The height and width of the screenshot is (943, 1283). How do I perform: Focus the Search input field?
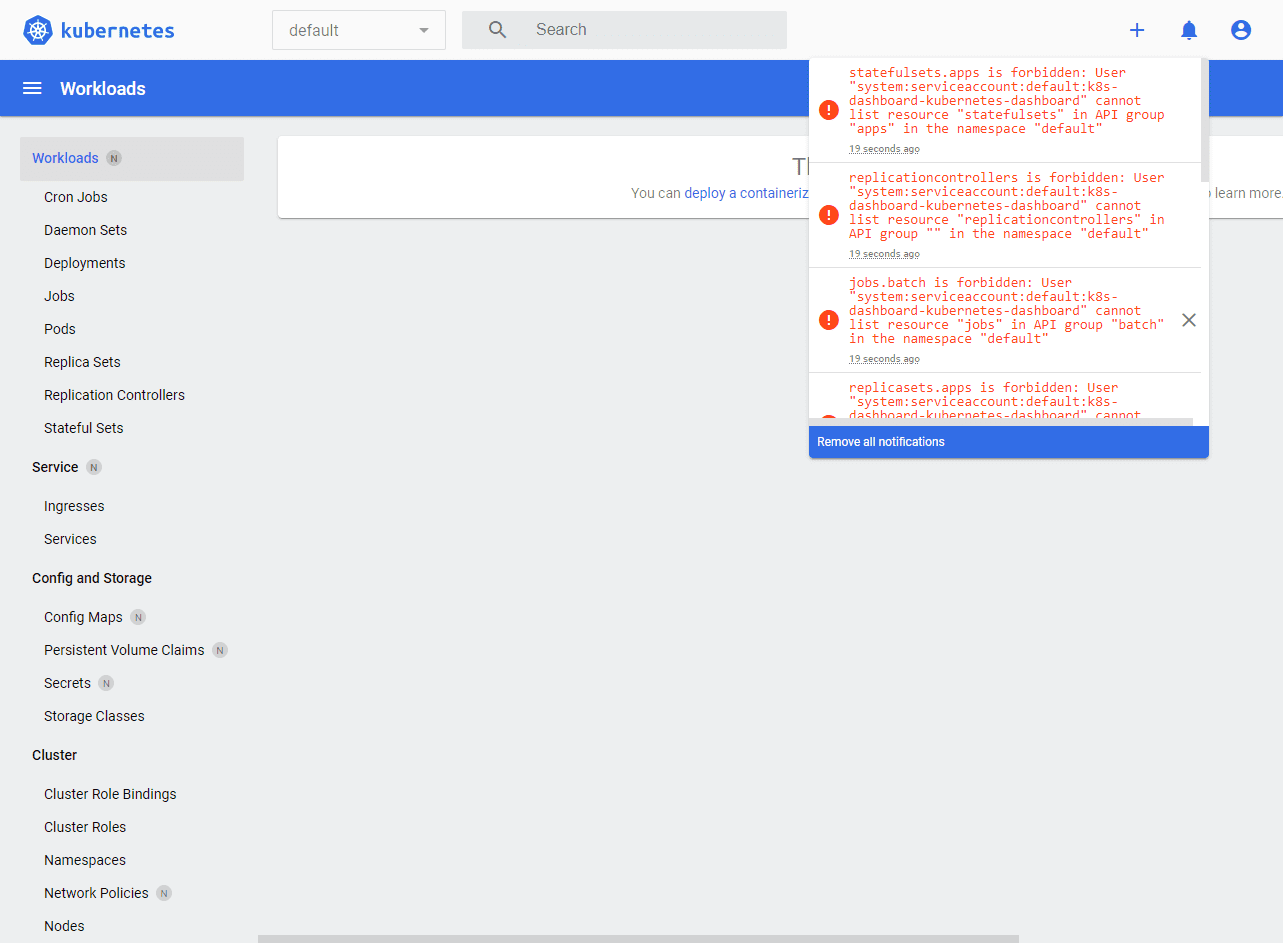tap(624, 30)
